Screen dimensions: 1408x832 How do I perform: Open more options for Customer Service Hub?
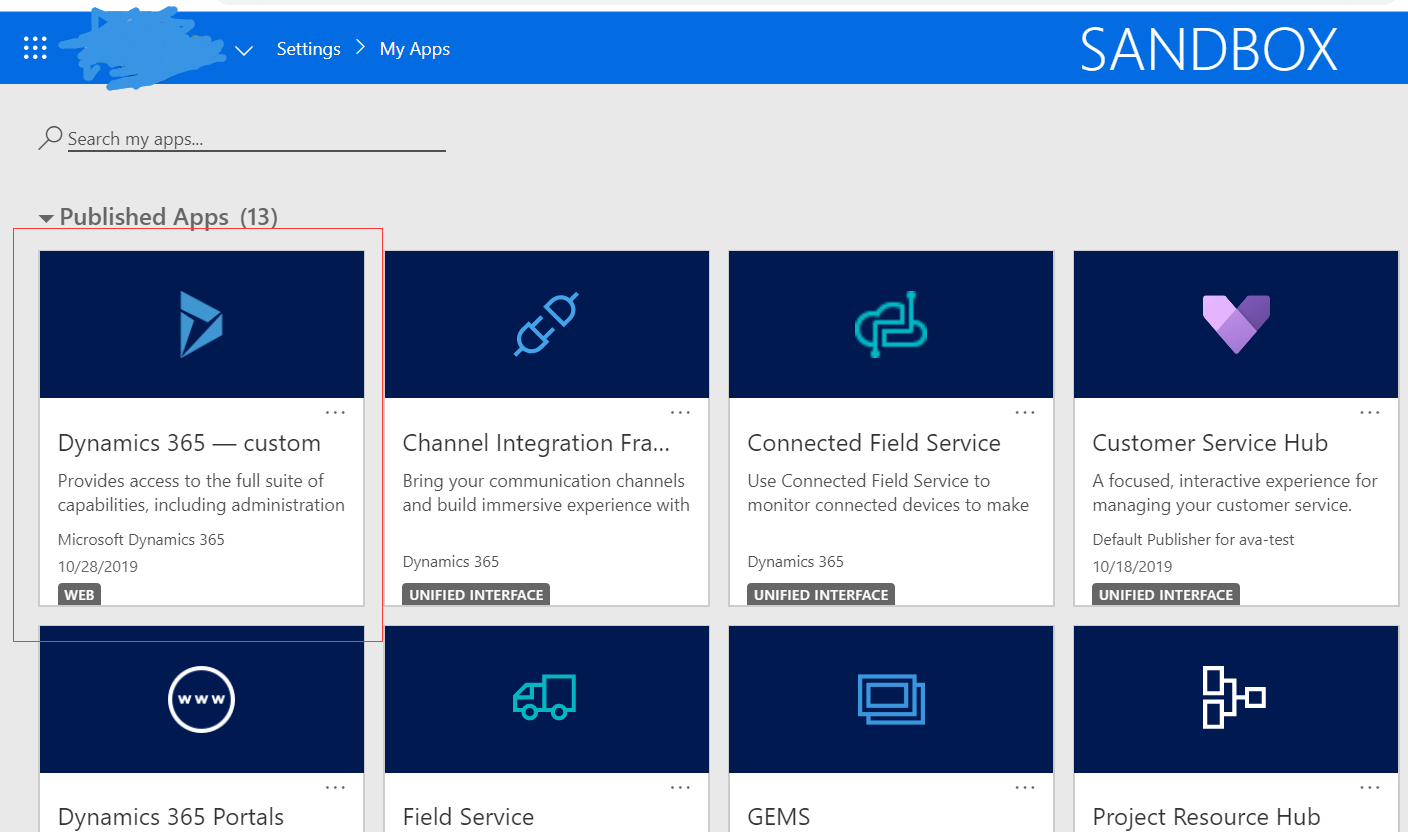click(x=1370, y=412)
